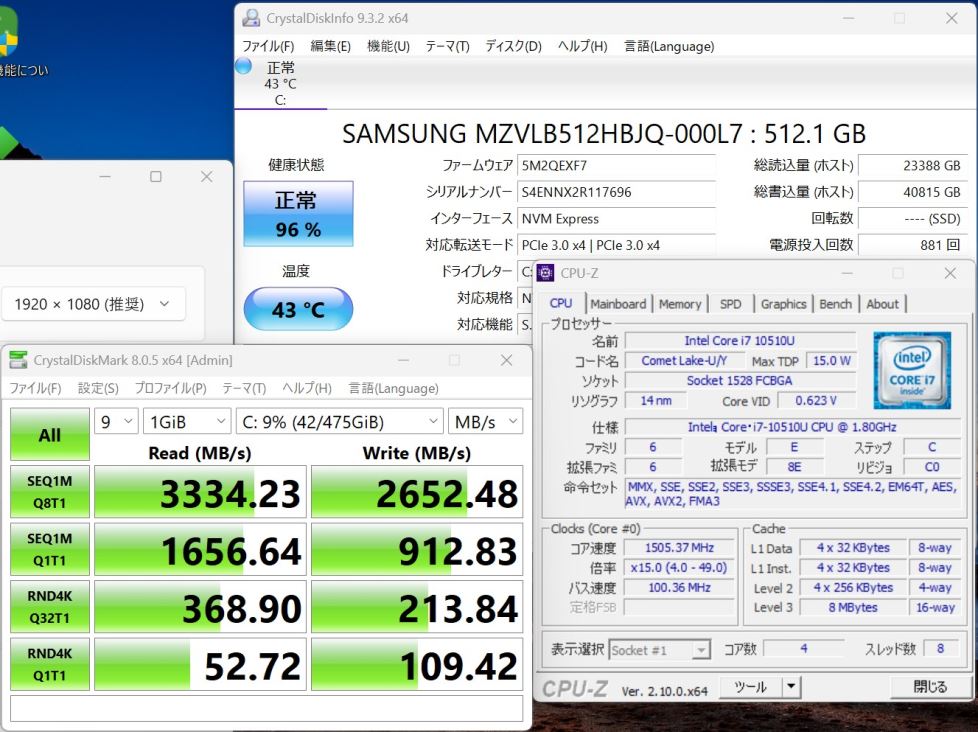Click the ツール button in CPU-Z
The height and width of the screenshot is (732, 978).
click(750, 686)
